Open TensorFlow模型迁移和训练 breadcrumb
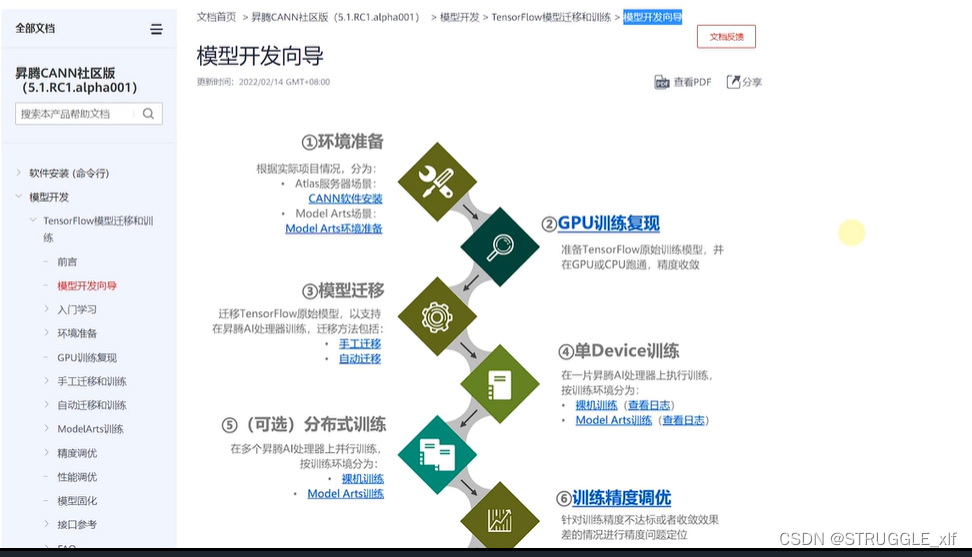This screenshot has width=972, height=557. [x=551, y=17]
